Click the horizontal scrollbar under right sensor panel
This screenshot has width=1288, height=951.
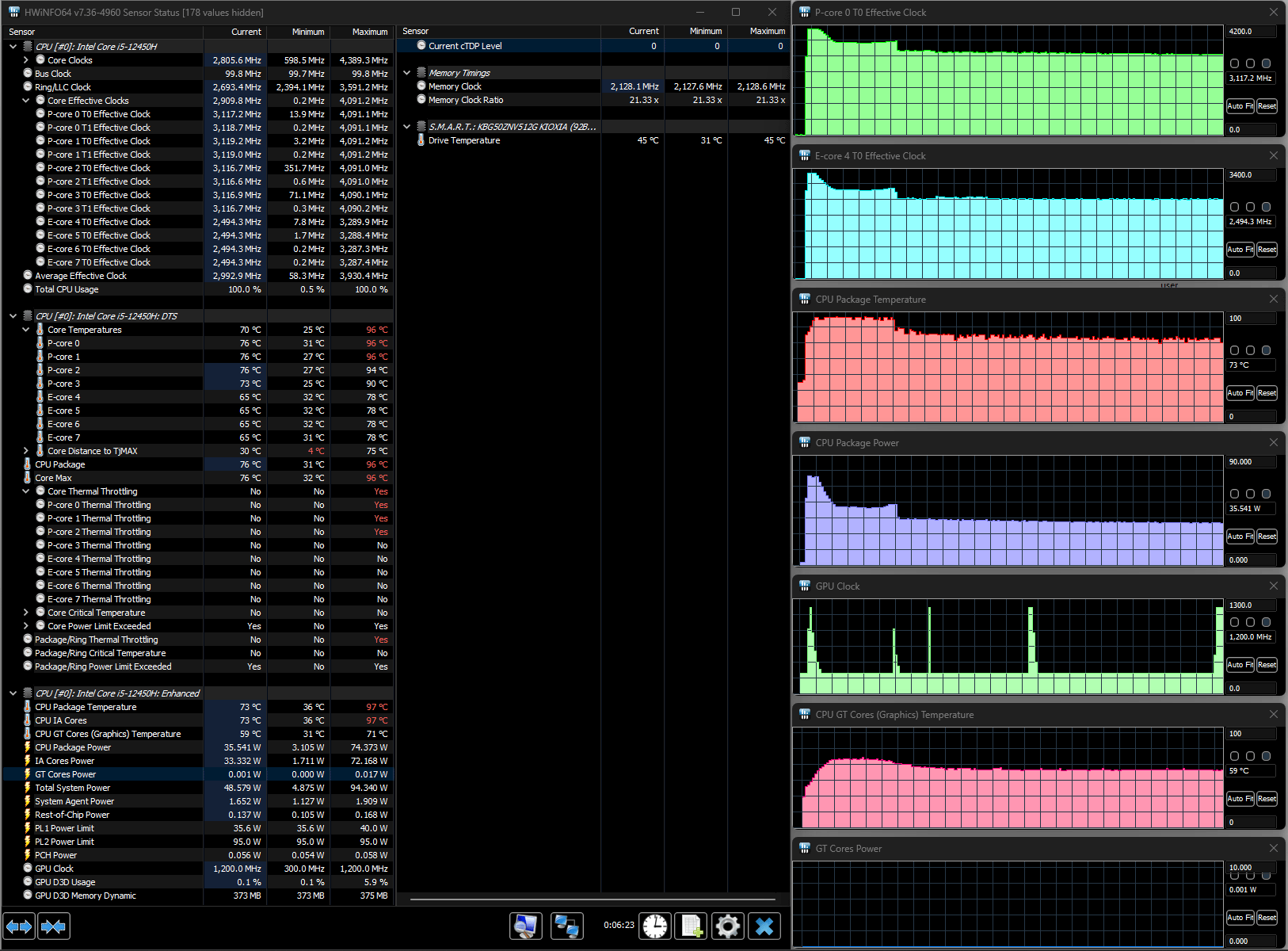coord(593,899)
